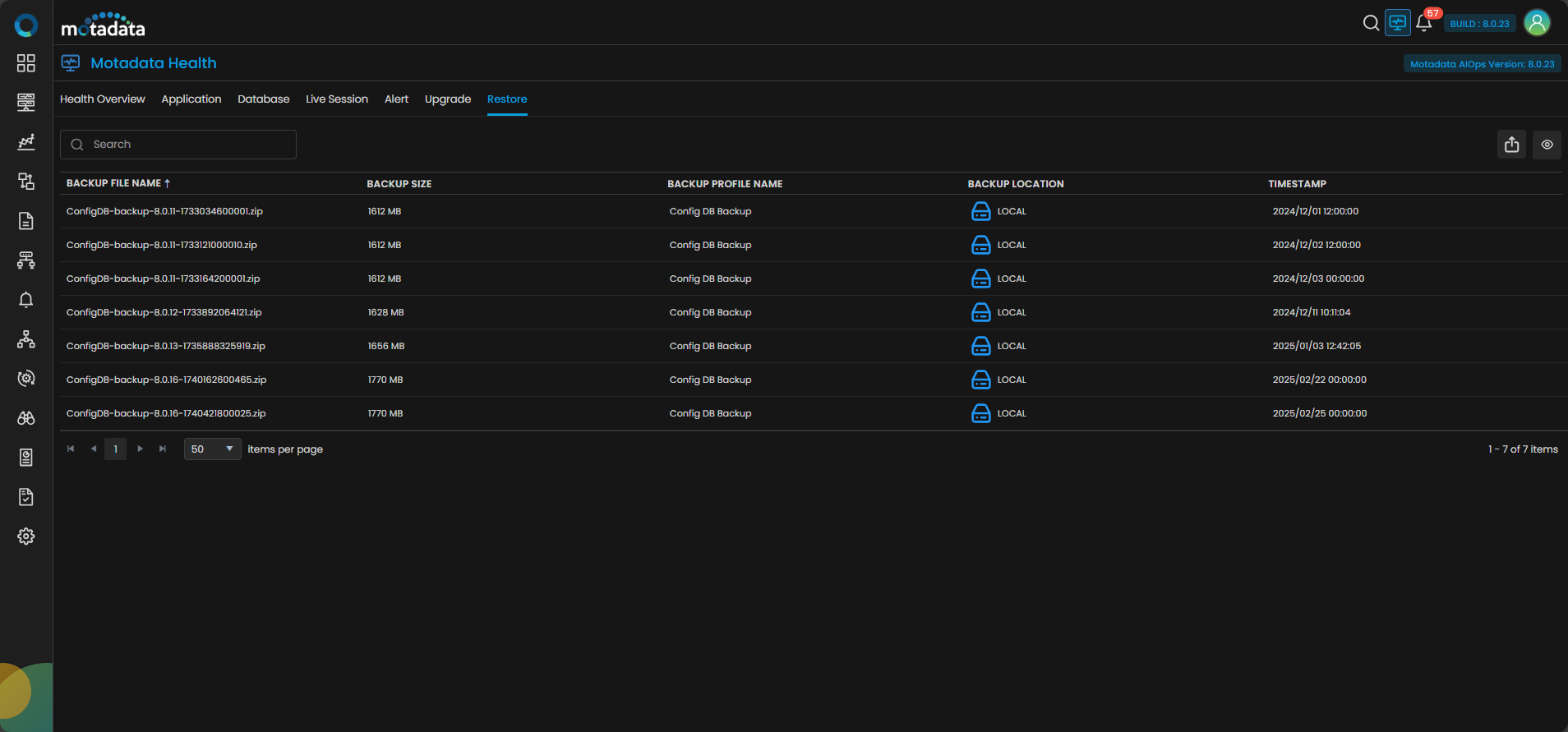Image resolution: width=1568 pixels, height=732 pixels.
Task: Go to previous page of results
Action: click(94, 449)
